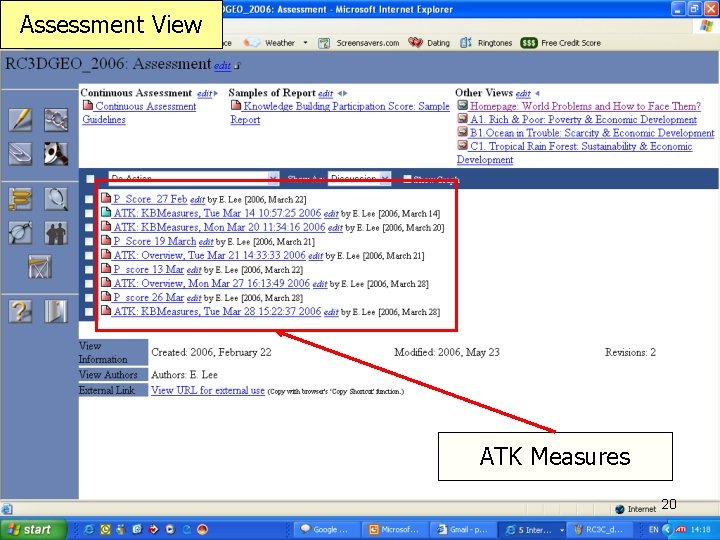Click the note icon beside Continuous Assessment Guidelines
The image size is (720, 540).
click(x=88, y=105)
